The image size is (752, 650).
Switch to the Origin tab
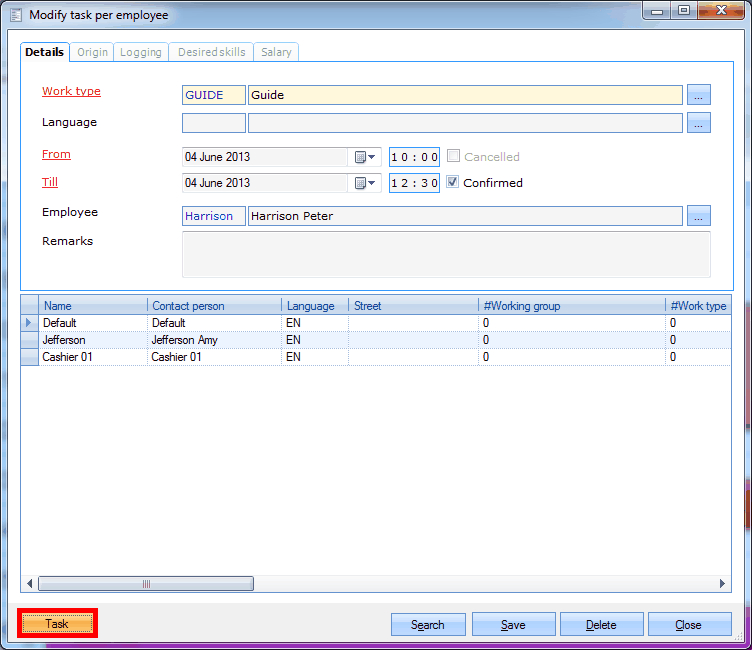pos(92,52)
